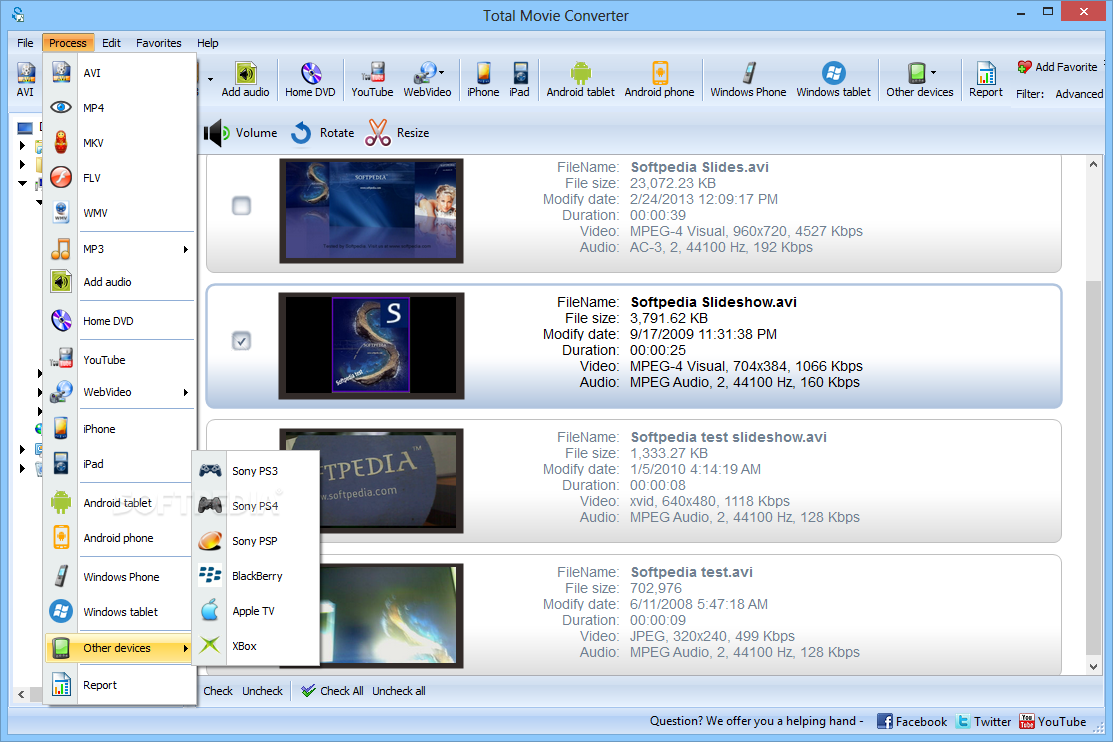This screenshot has height=742, width=1113.
Task: Click YouTube in the Process menu
Action: (x=119, y=360)
